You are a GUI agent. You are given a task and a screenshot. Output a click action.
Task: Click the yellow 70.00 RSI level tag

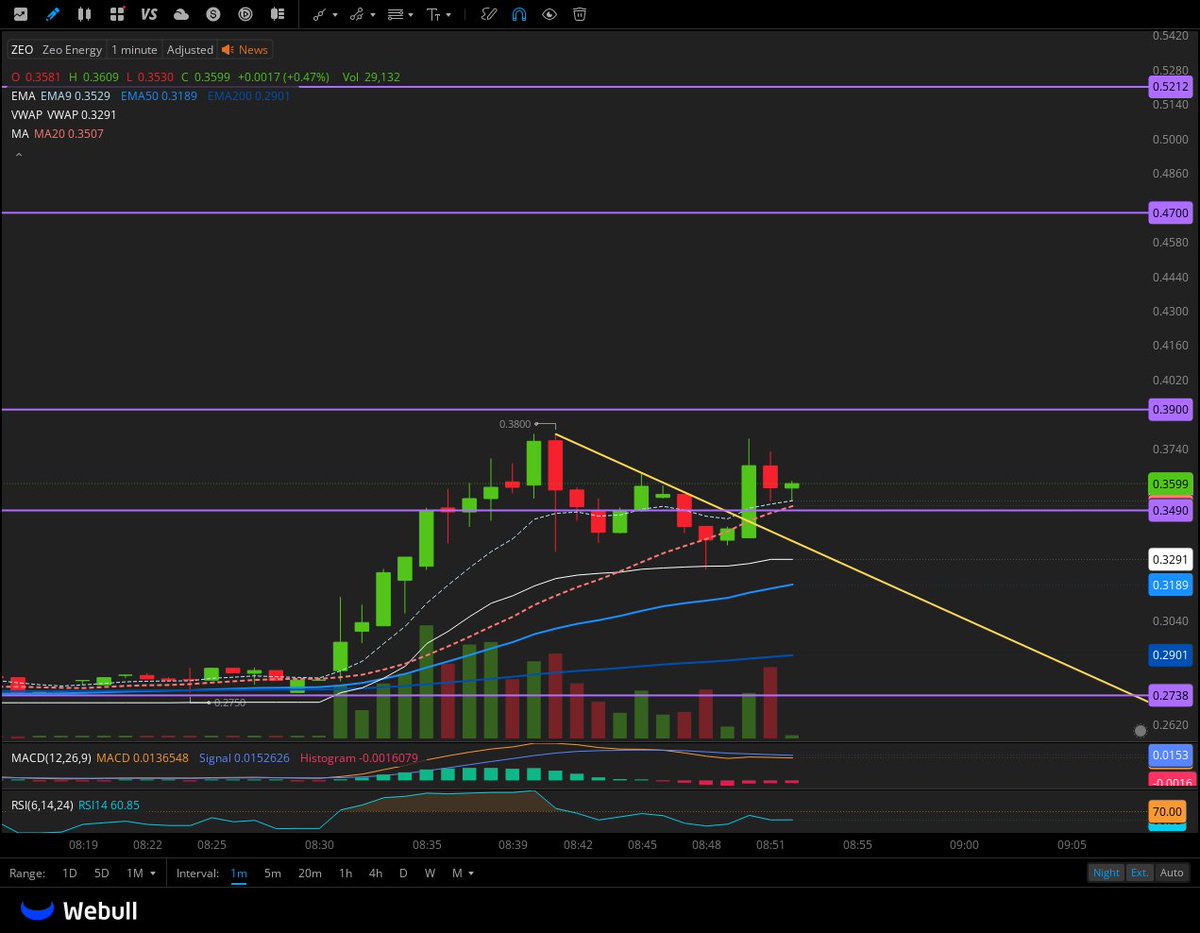(1169, 812)
